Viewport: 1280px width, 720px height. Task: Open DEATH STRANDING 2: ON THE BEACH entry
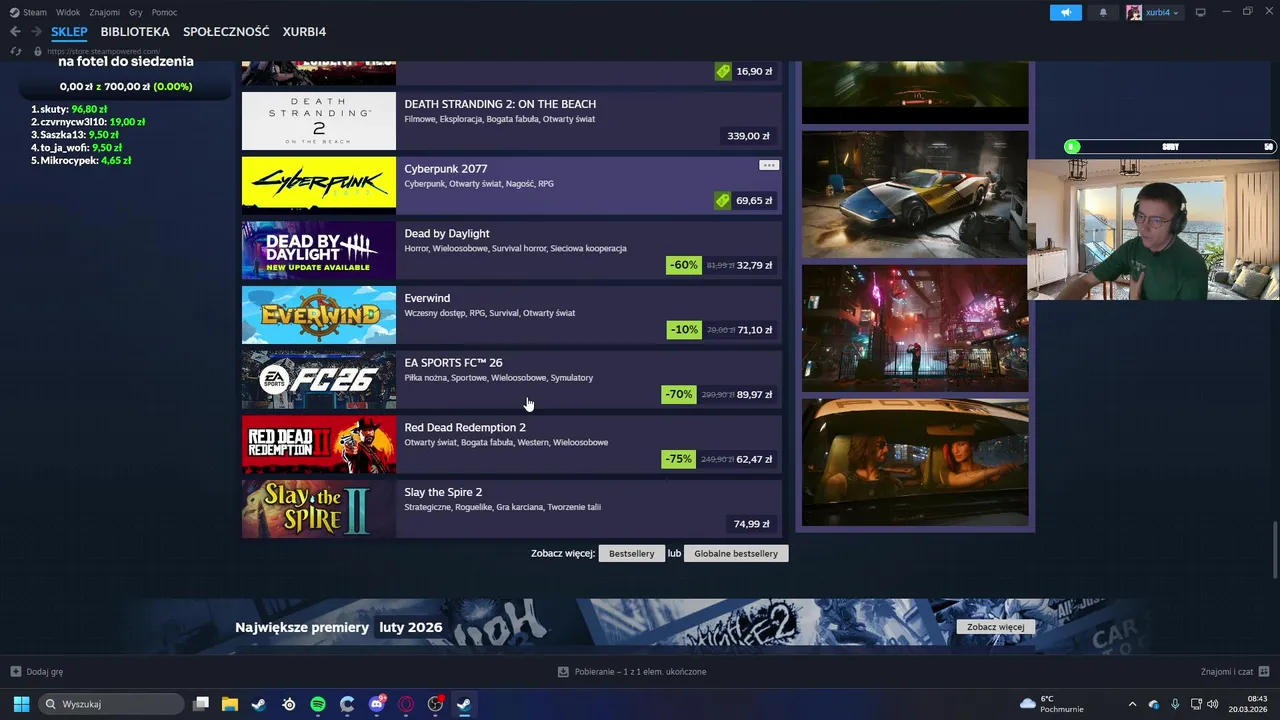point(511,121)
